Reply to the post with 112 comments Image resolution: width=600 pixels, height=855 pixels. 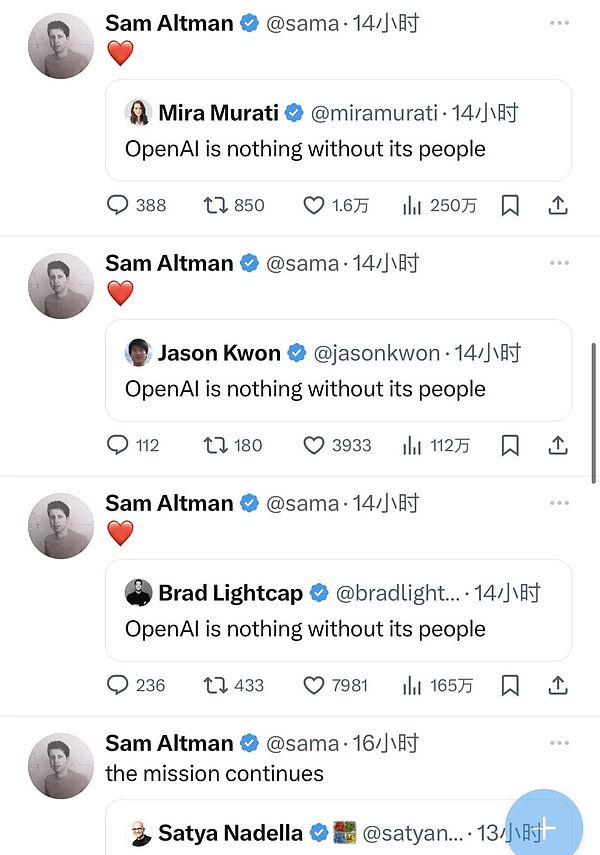click(118, 445)
